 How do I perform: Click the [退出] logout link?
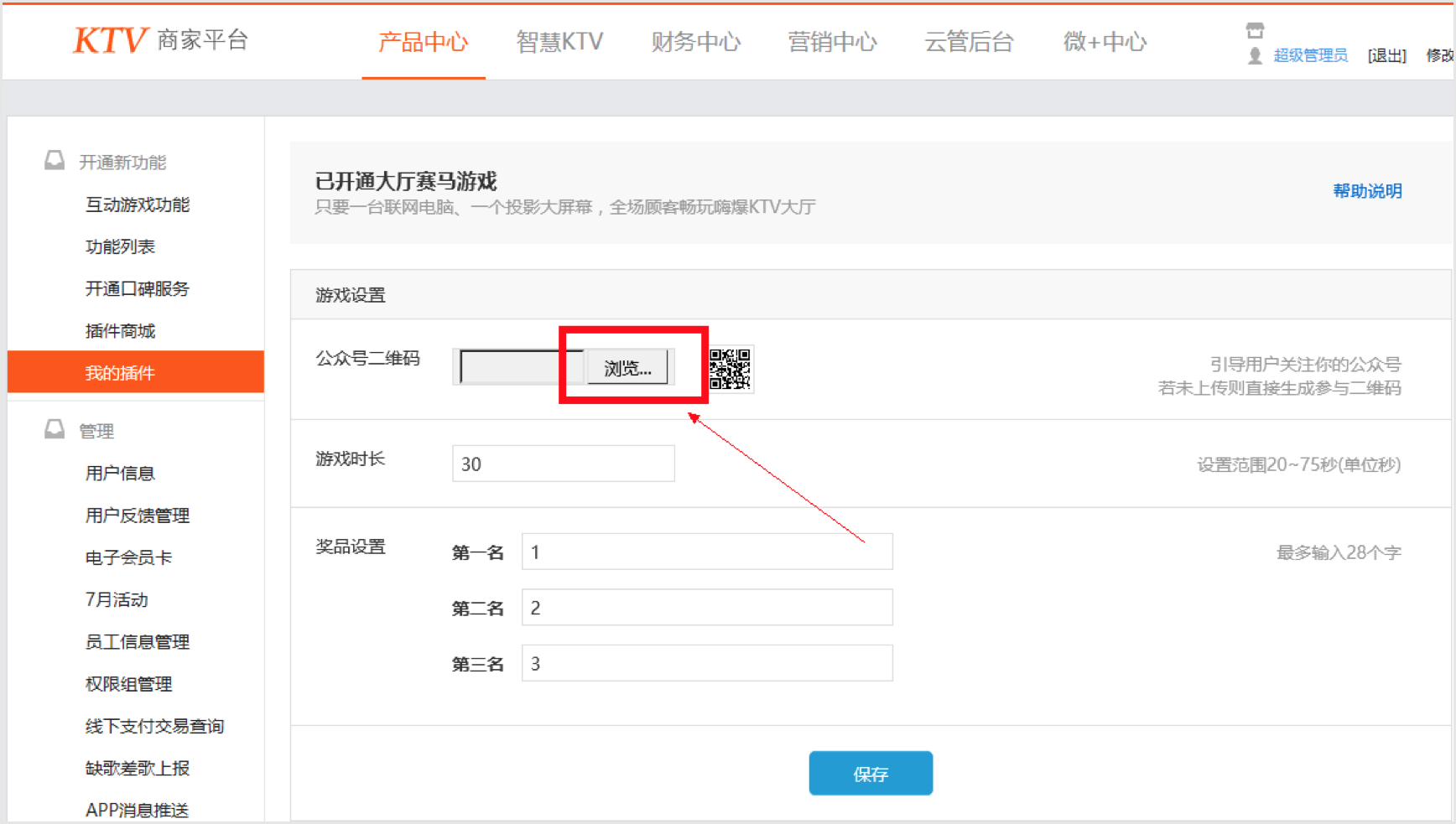[x=1386, y=55]
